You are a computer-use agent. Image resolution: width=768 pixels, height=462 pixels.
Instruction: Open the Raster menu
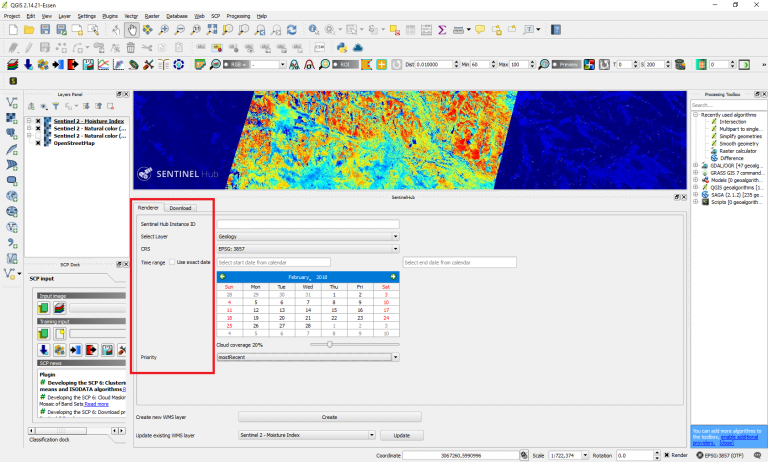(x=152, y=16)
